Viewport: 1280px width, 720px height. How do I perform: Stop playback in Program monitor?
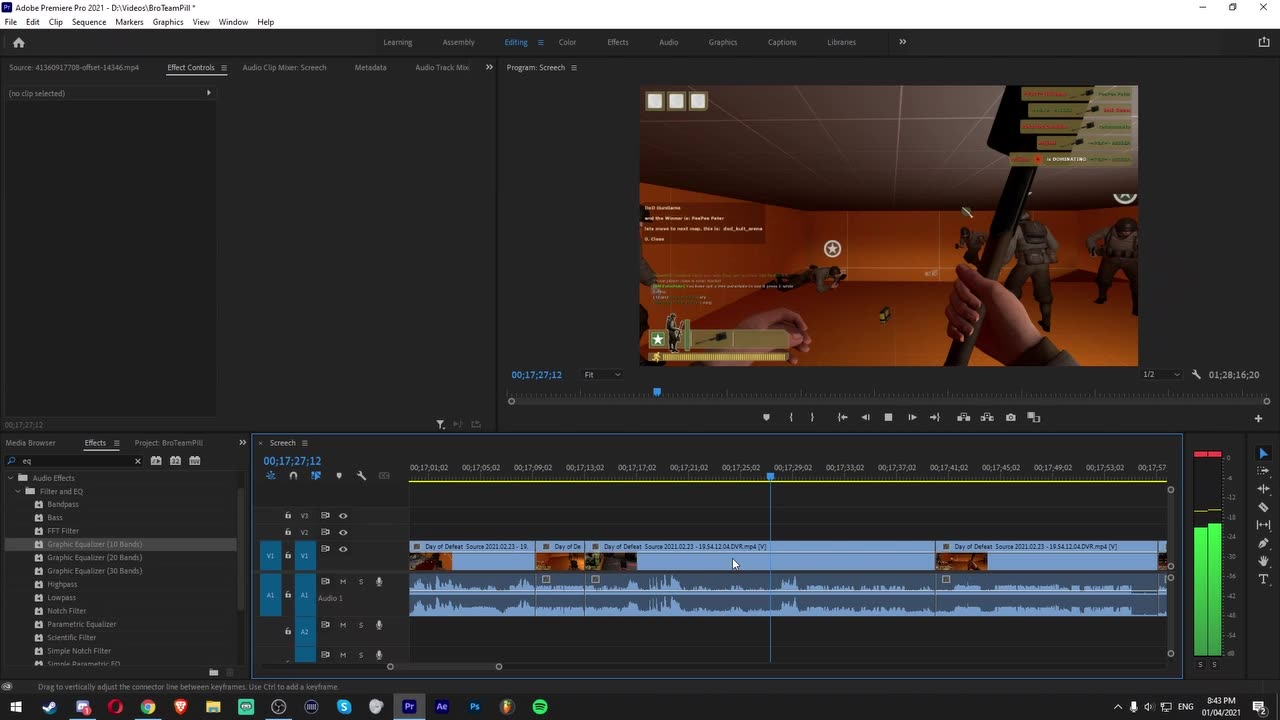click(x=888, y=417)
